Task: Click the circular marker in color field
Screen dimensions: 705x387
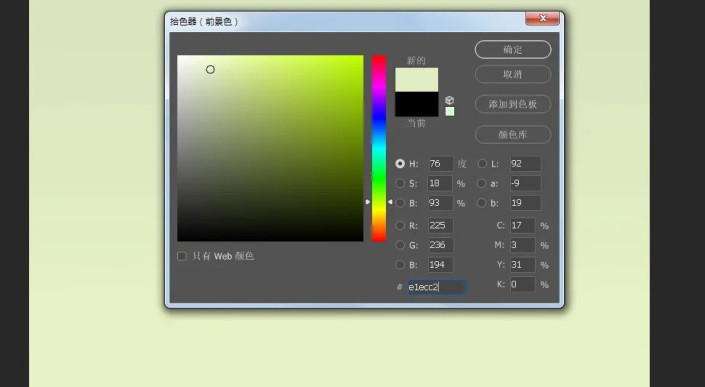Action: [x=210, y=69]
